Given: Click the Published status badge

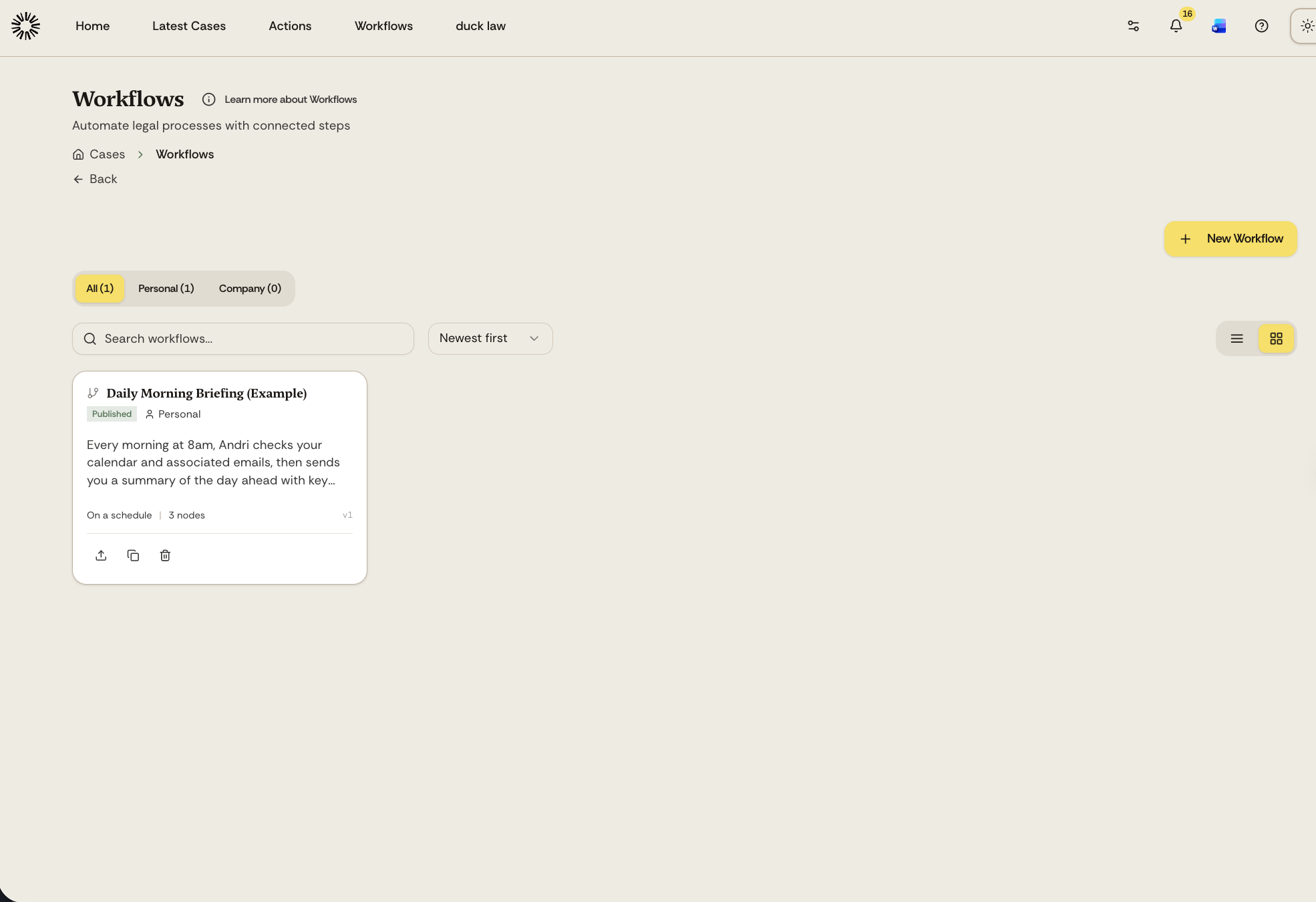Looking at the screenshot, I should (112, 414).
